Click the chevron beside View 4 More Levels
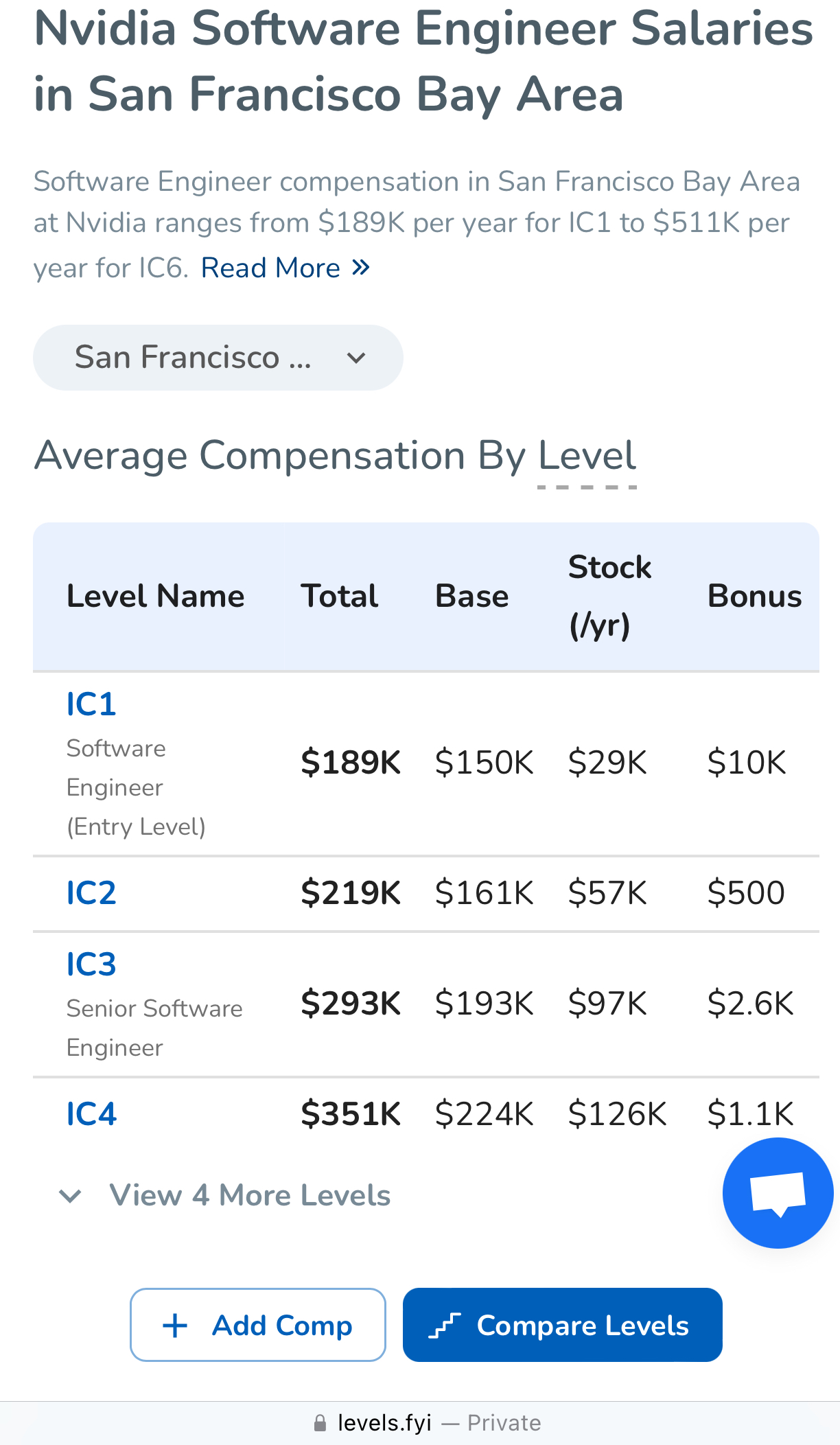This screenshot has height=1445, width=840. [71, 1196]
